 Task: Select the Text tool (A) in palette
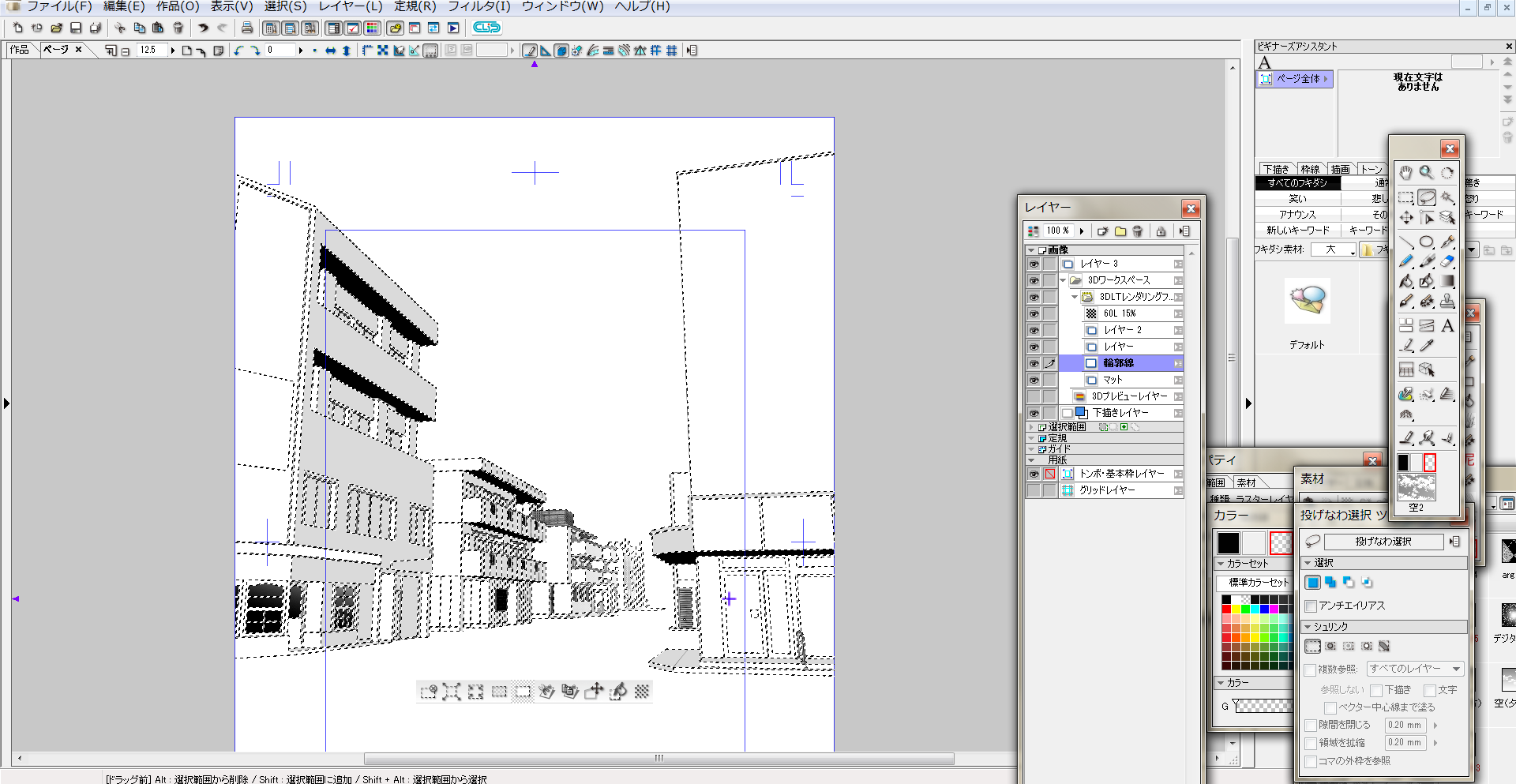point(1447,325)
